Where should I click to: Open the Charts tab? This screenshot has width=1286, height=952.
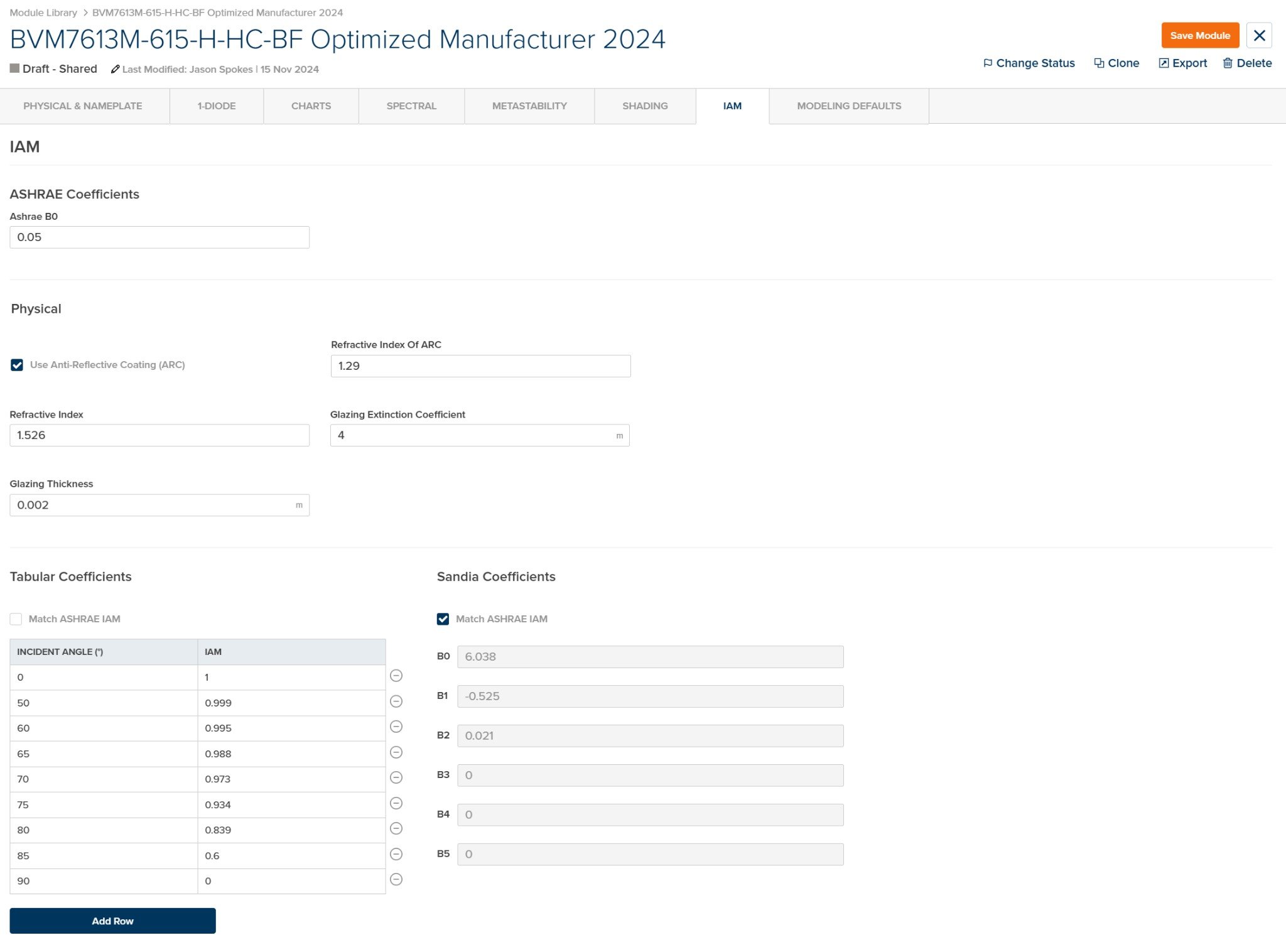(x=311, y=106)
